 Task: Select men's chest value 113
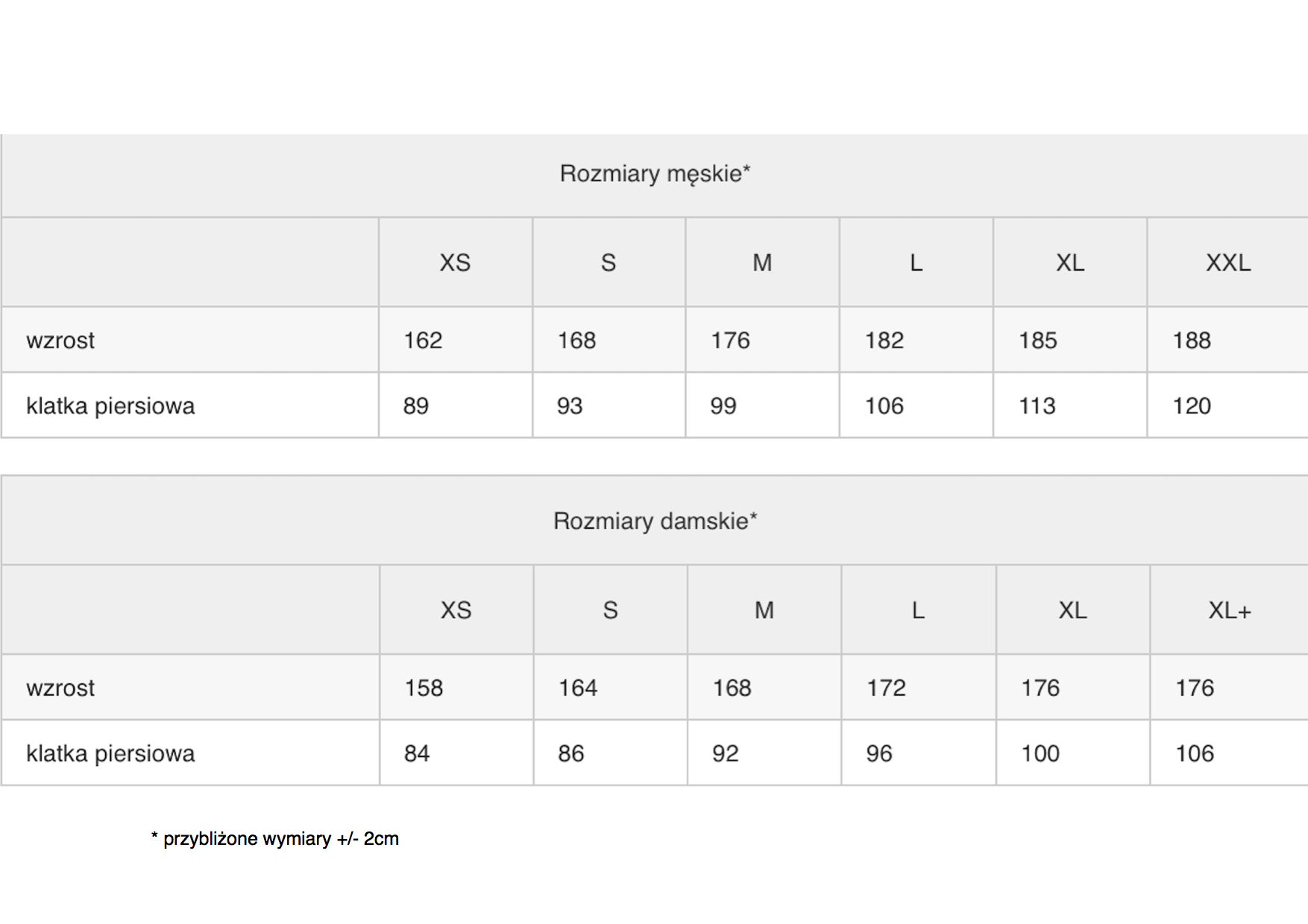pos(1037,406)
